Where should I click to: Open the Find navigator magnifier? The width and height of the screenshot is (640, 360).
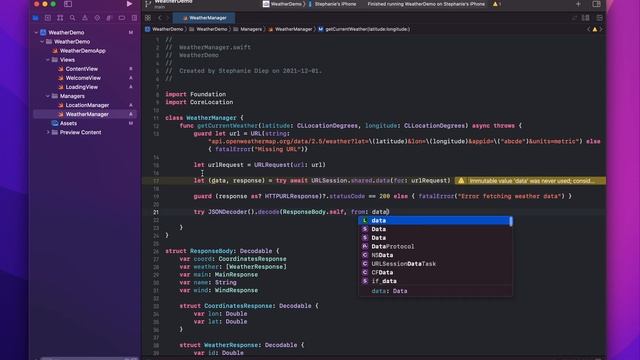[x=72, y=18]
